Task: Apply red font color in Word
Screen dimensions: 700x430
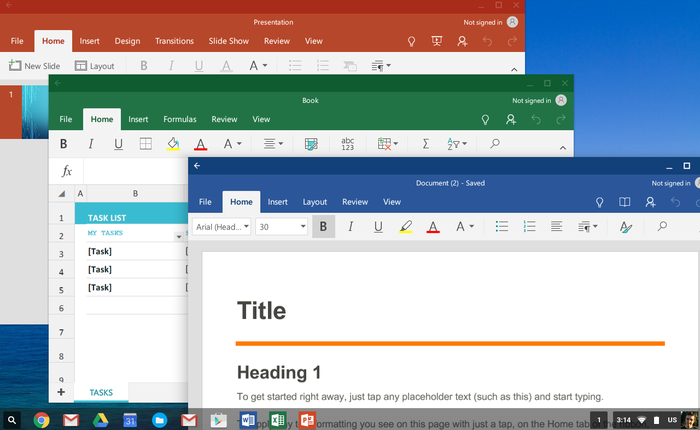Action: tap(433, 227)
